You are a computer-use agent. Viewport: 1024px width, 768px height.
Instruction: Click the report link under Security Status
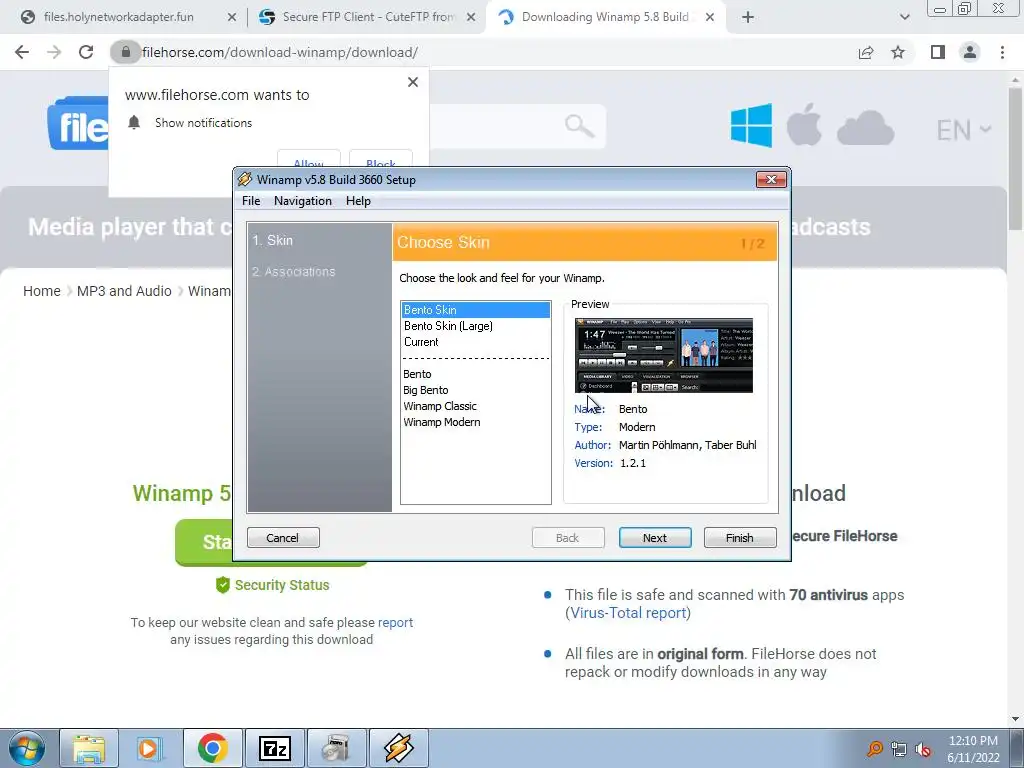[x=395, y=622]
